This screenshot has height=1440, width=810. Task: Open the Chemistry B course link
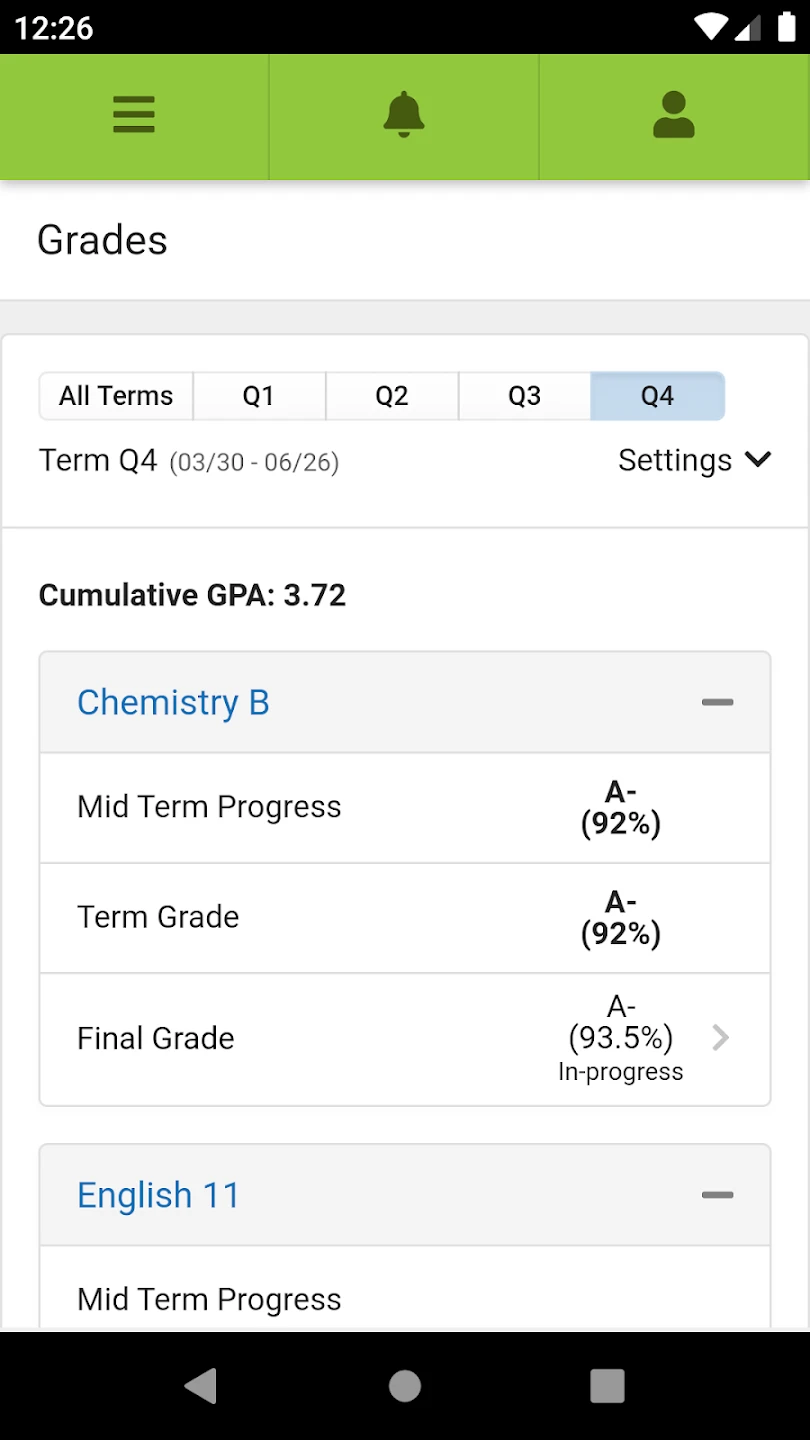[x=173, y=703]
